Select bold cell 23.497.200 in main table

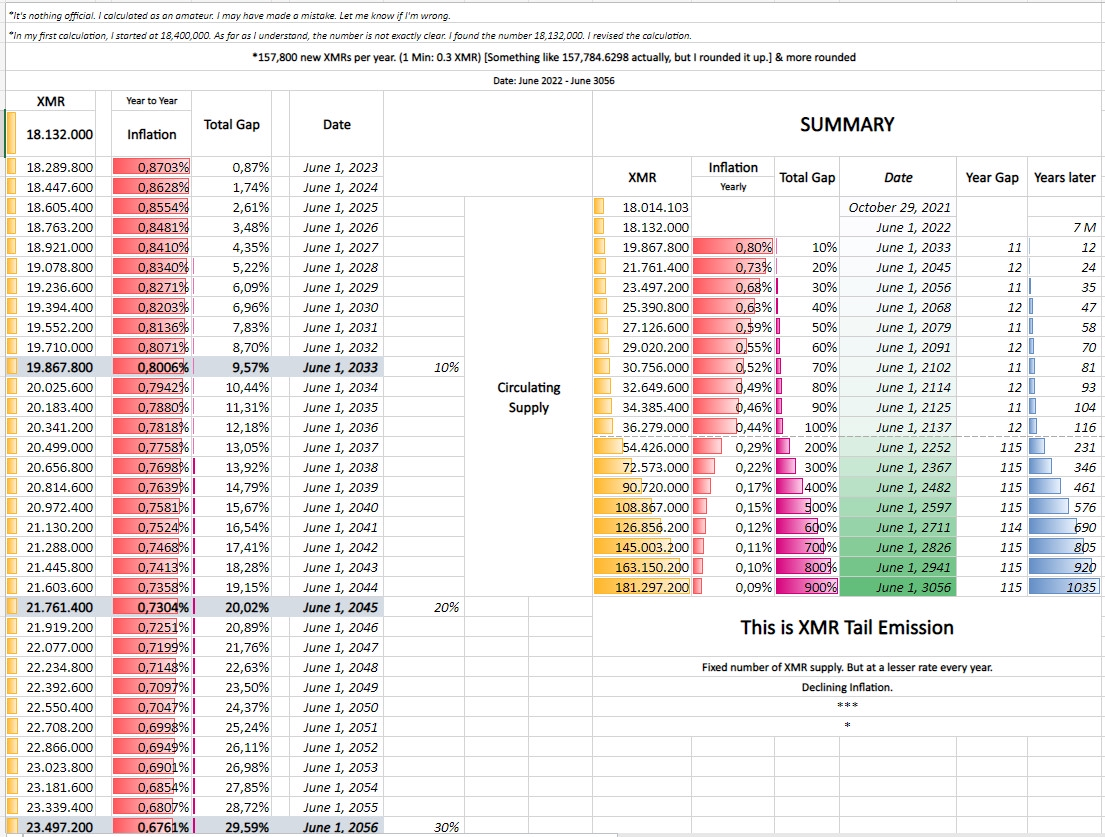coord(50,827)
